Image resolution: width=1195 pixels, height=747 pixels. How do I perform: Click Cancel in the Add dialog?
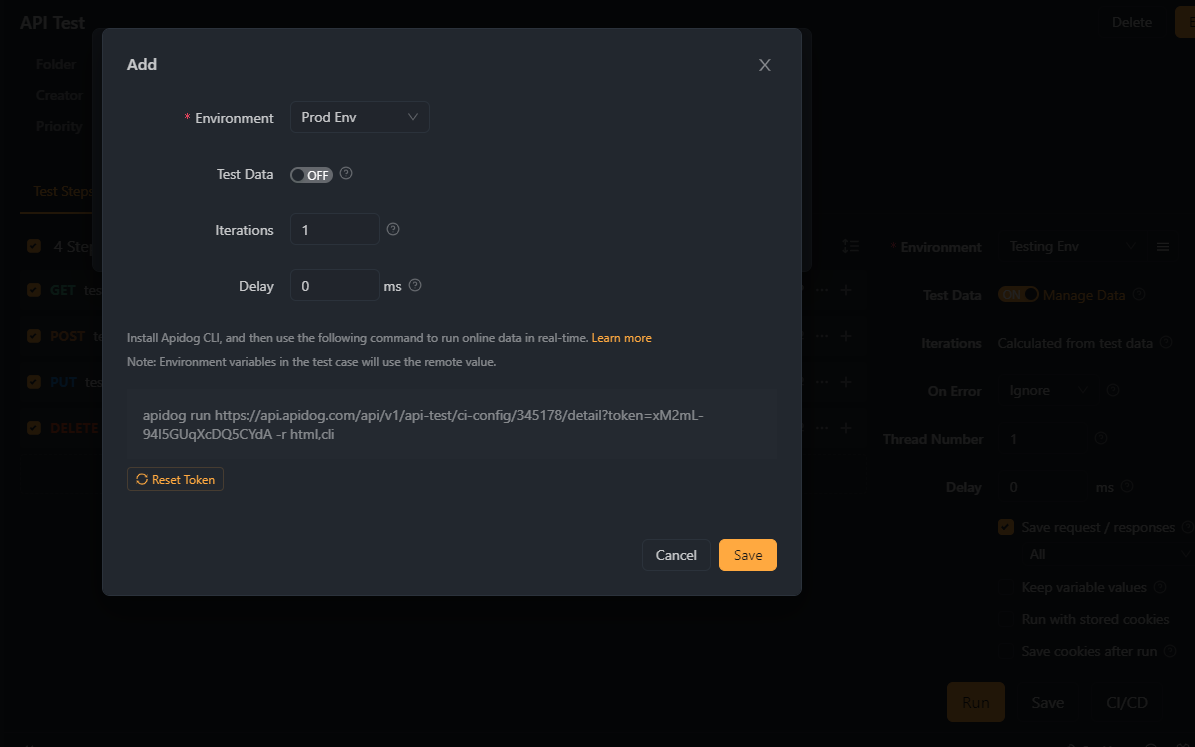676,555
